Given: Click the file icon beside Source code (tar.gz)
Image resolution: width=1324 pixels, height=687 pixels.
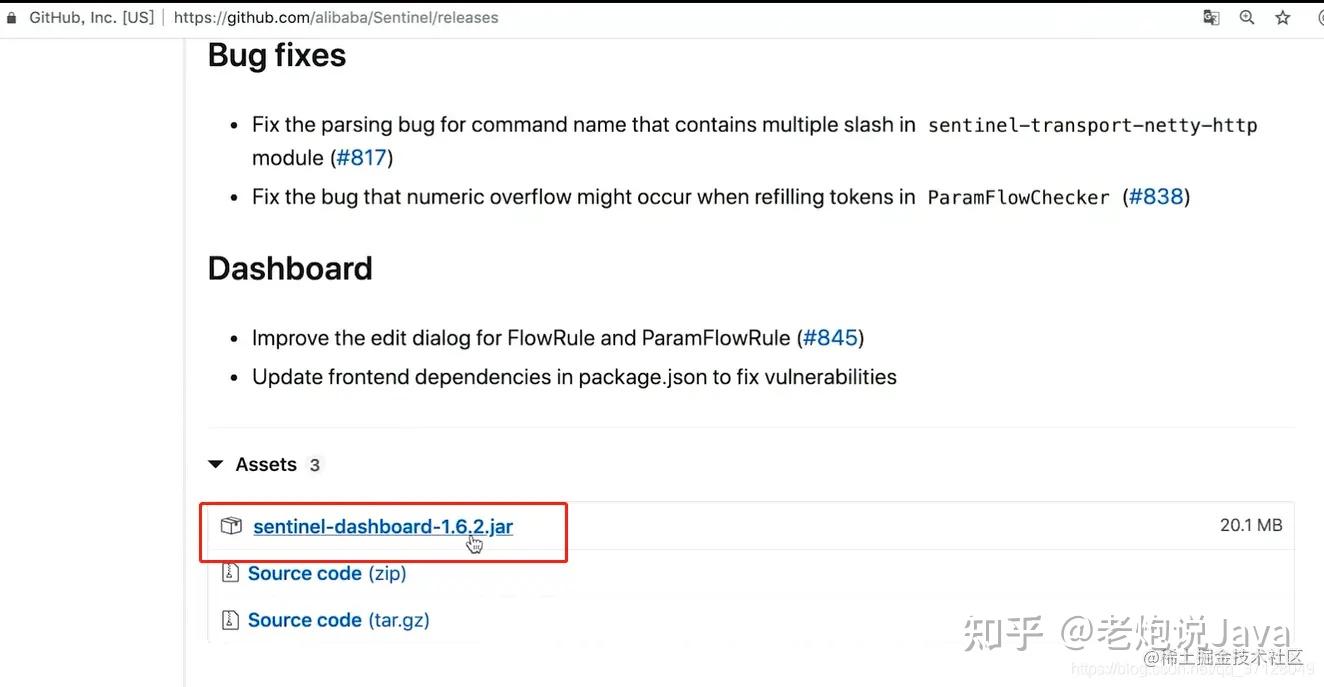Looking at the screenshot, I should [231, 620].
